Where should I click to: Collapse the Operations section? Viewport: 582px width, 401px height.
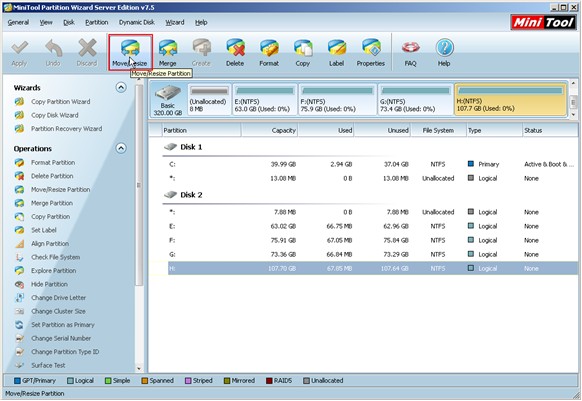pyautogui.click(x=121, y=149)
